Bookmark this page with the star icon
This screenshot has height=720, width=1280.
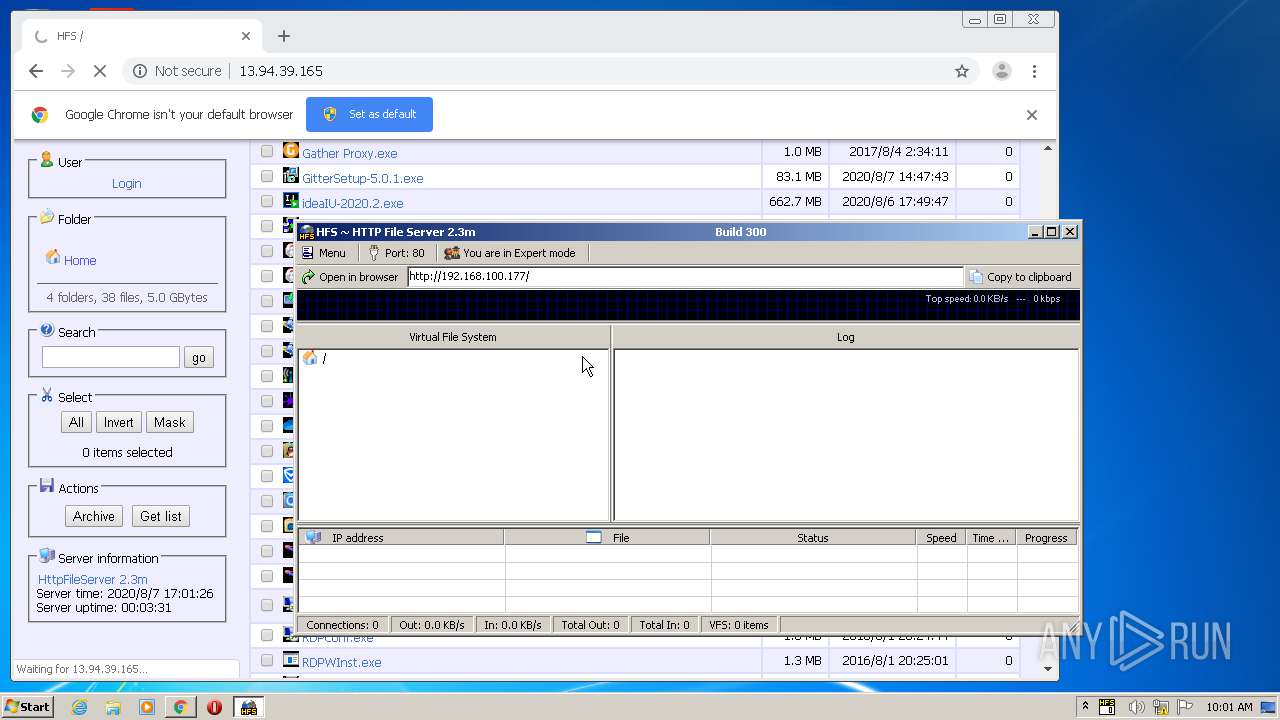tap(962, 71)
